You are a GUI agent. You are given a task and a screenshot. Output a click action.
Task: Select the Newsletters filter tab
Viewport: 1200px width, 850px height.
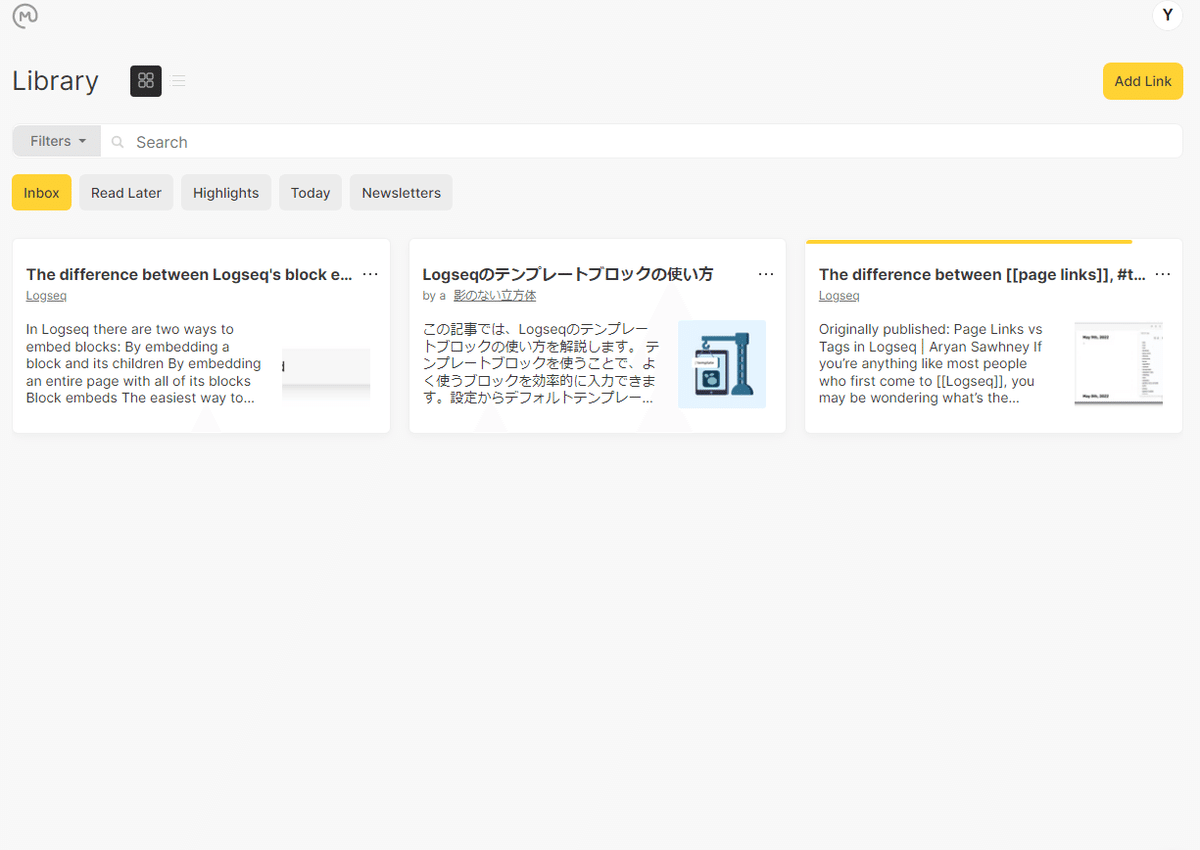tap(401, 193)
